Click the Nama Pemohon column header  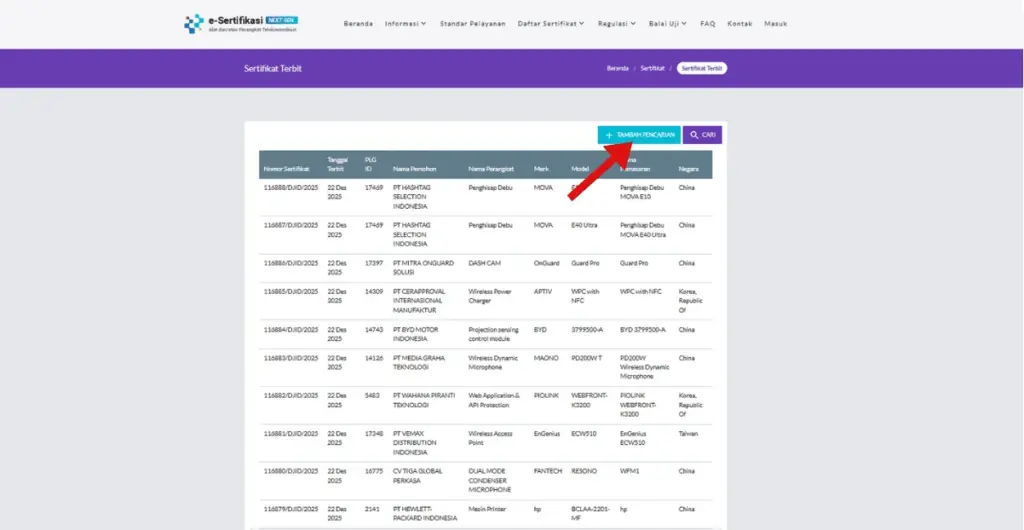coord(414,168)
